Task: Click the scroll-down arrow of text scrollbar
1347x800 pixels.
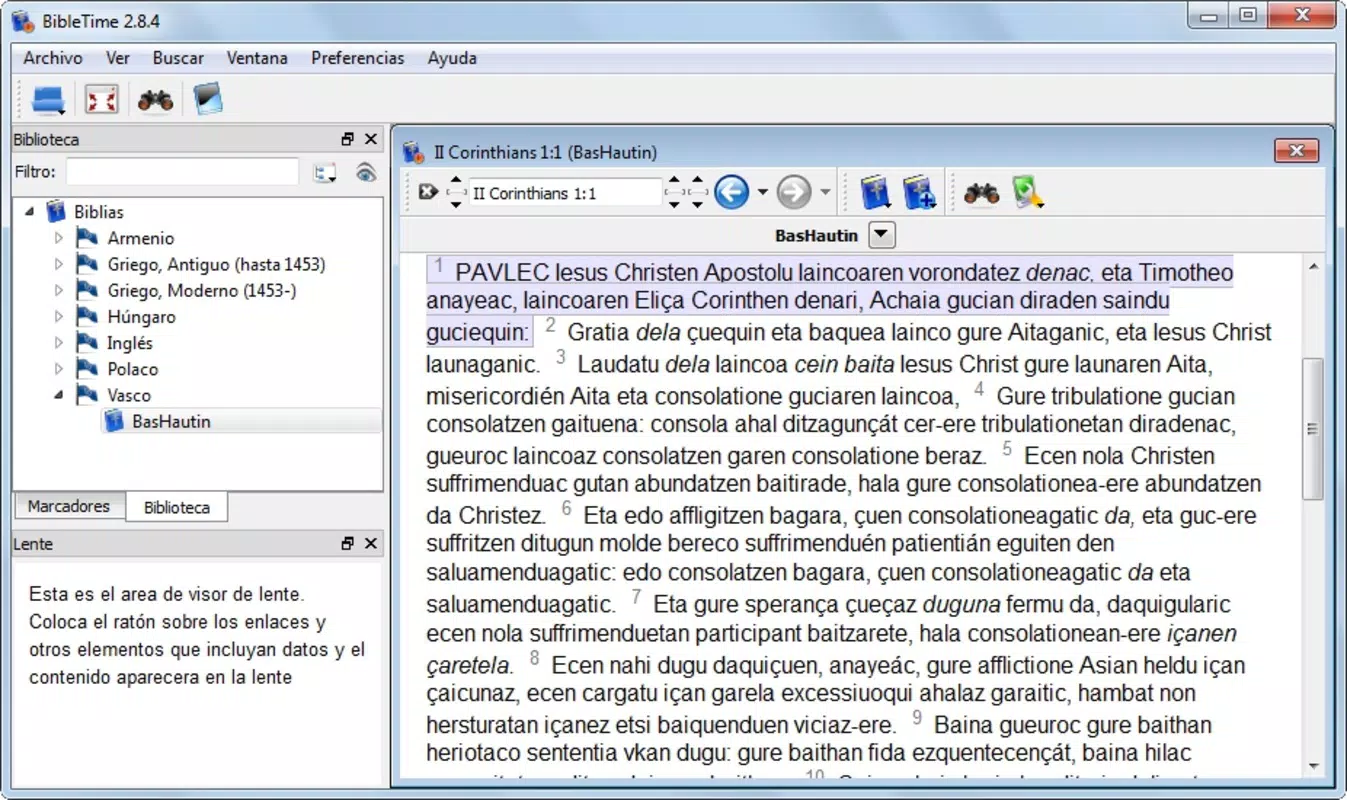Action: pyautogui.click(x=1312, y=767)
